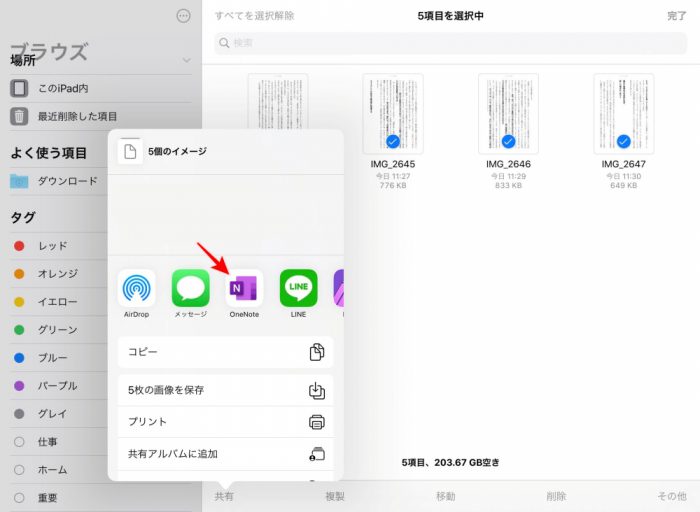The height and width of the screenshot is (512, 700).
Task: Tap 完了 to finish selection
Action: click(x=677, y=16)
